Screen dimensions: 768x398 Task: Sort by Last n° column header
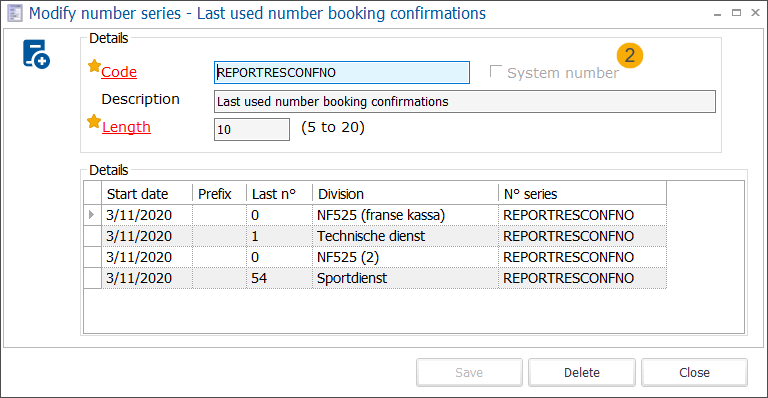tap(279, 194)
